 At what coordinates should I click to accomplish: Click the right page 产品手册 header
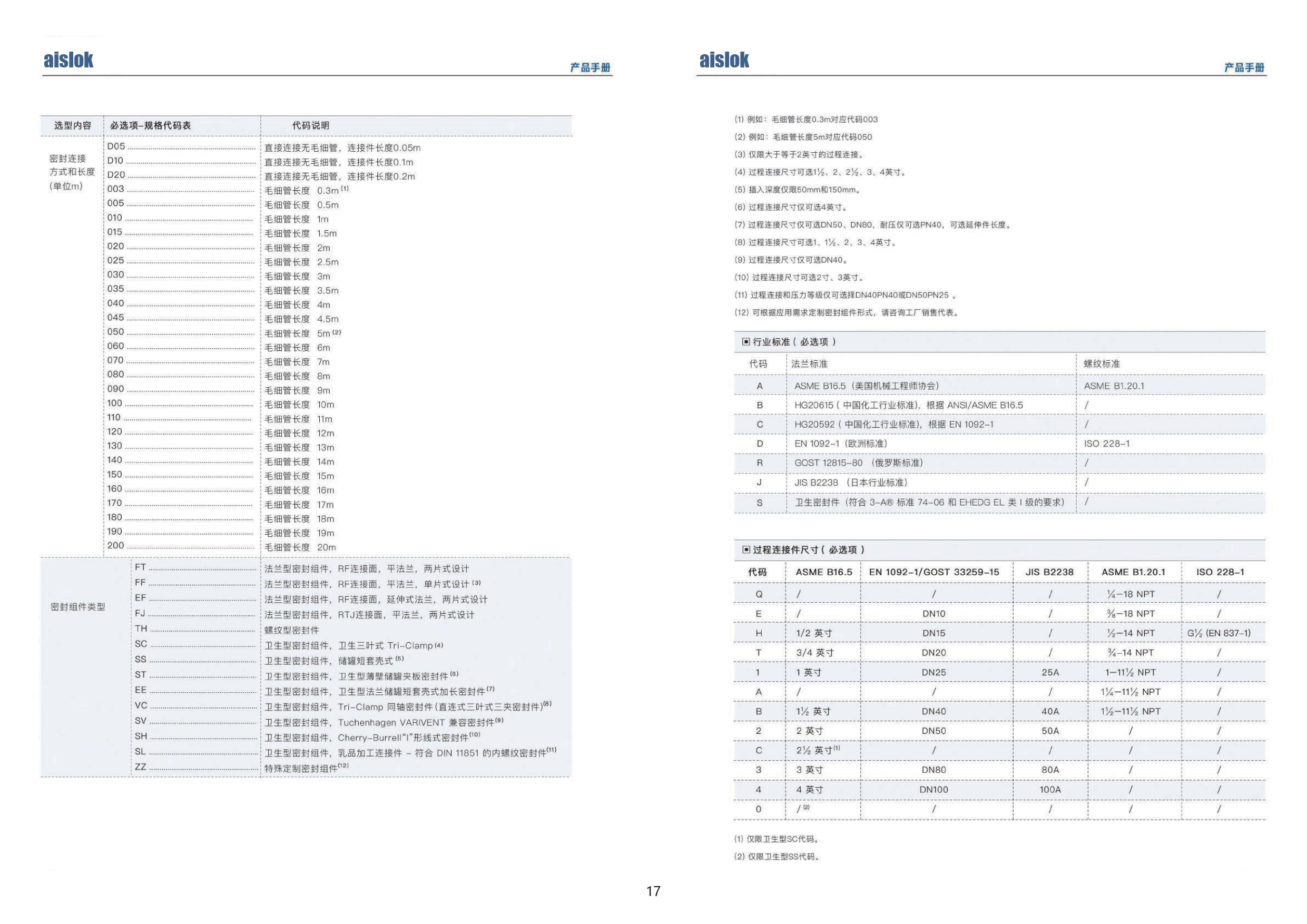(x=1244, y=68)
